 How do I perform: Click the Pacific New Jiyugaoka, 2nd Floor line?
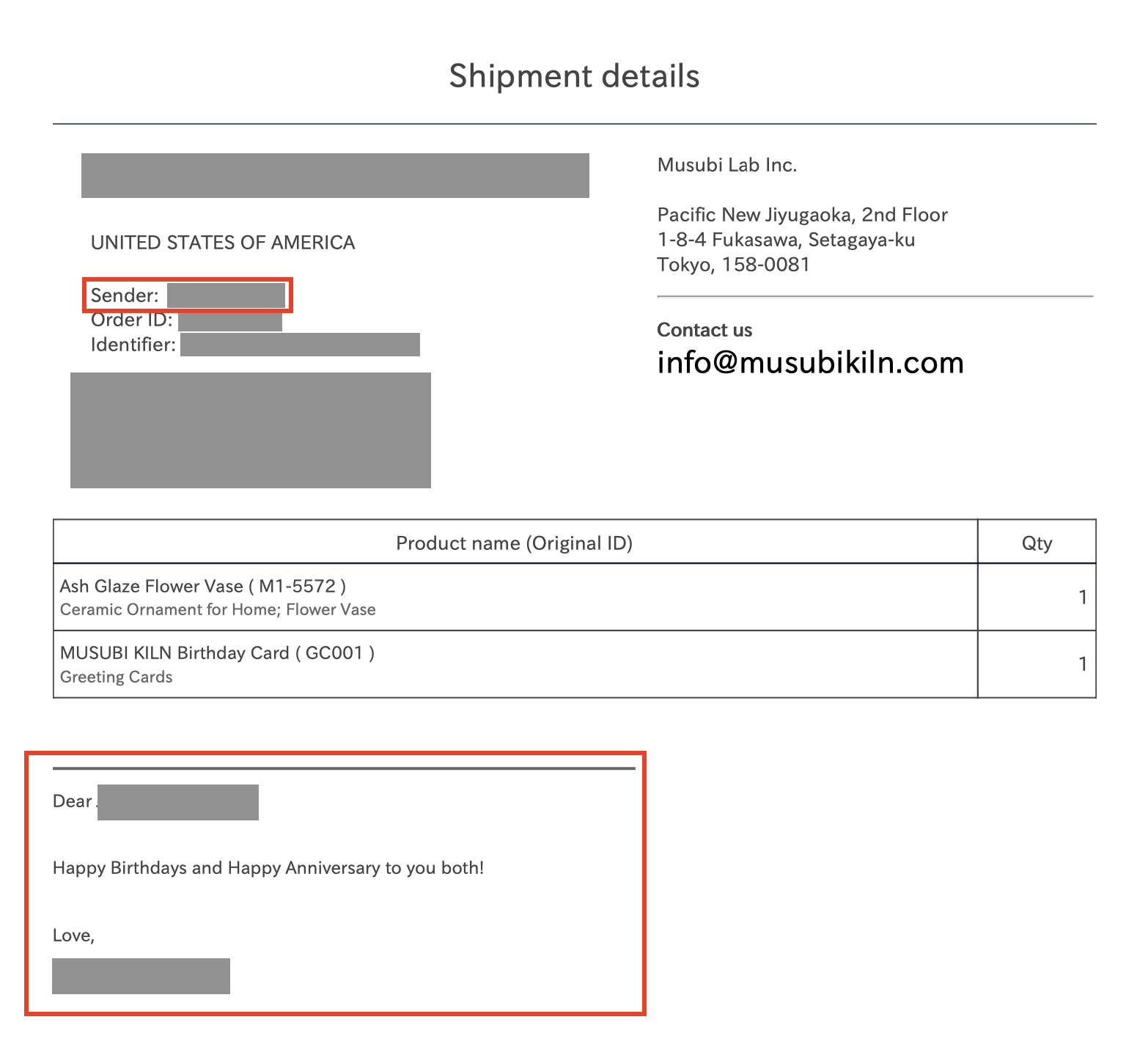point(803,215)
